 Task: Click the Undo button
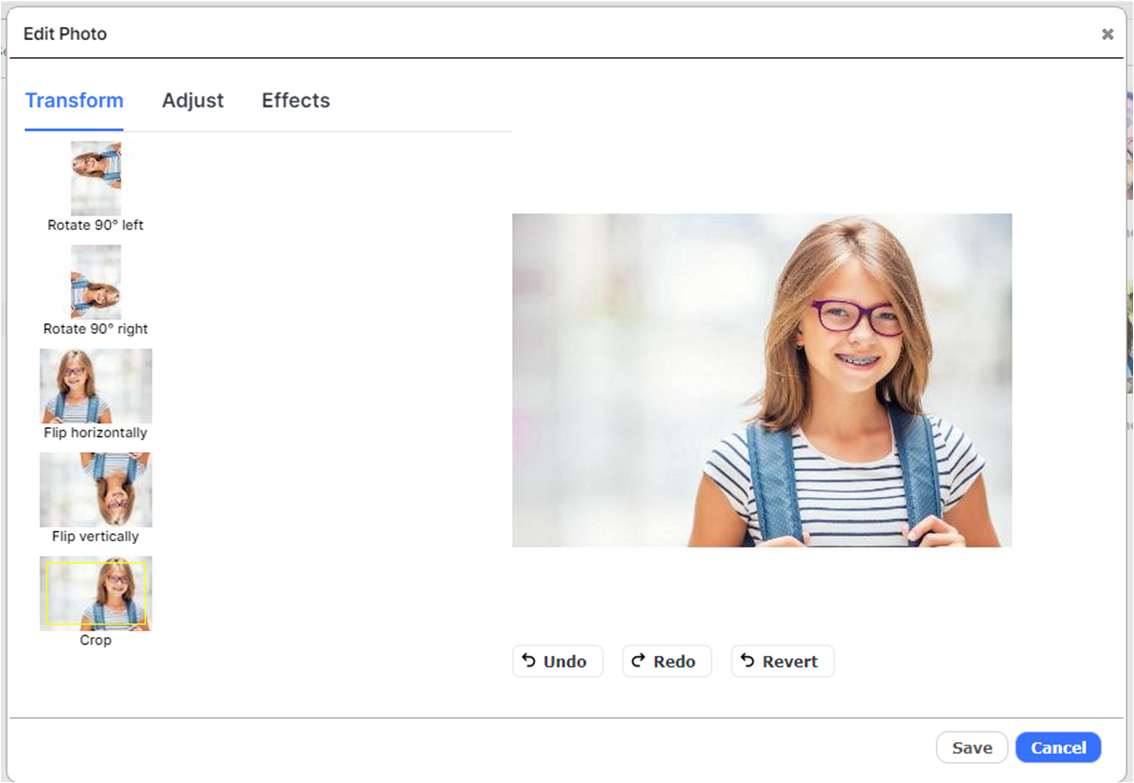(x=557, y=662)
